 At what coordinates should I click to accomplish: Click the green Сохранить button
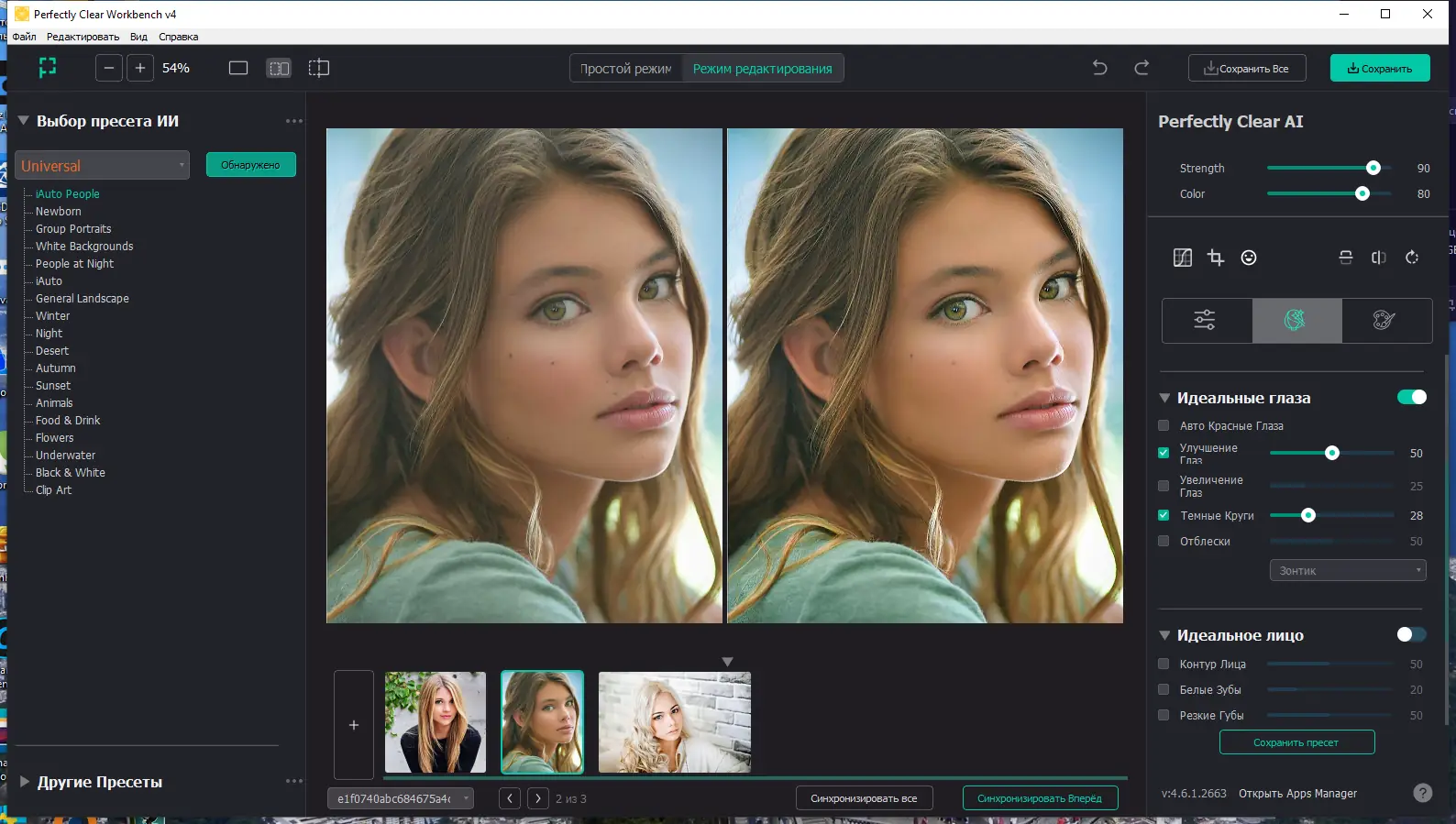1380,69
